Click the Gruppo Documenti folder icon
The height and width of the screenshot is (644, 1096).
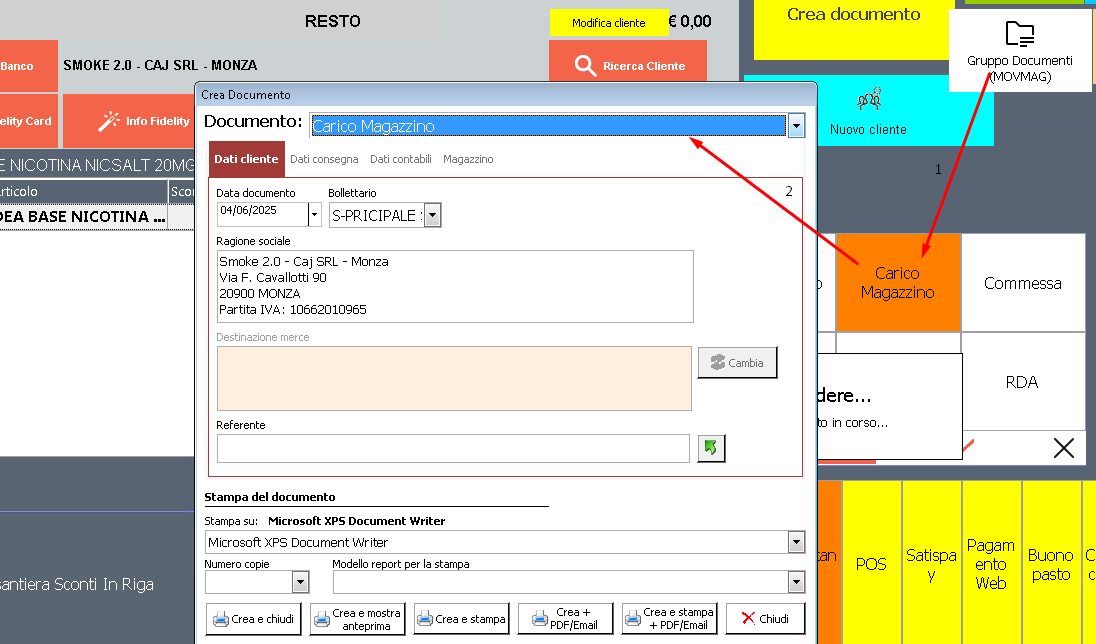[x=1019, y=34]
